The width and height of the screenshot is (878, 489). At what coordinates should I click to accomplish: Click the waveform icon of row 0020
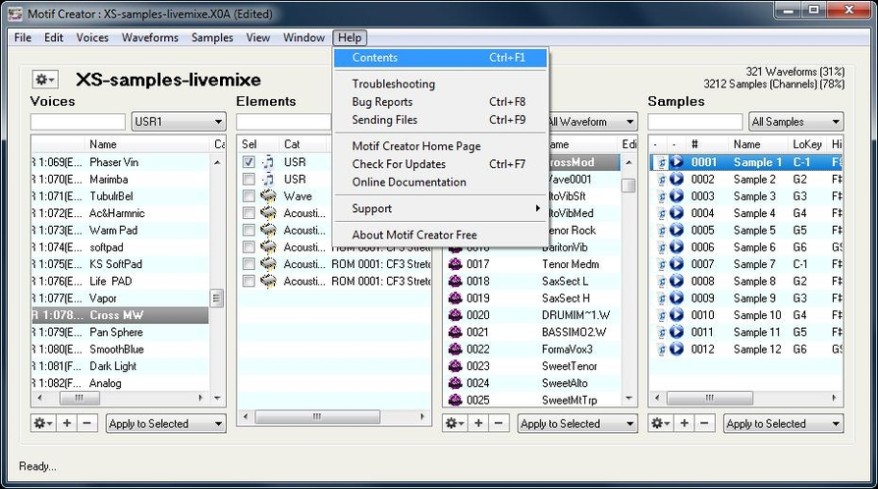tap(455, 315)
